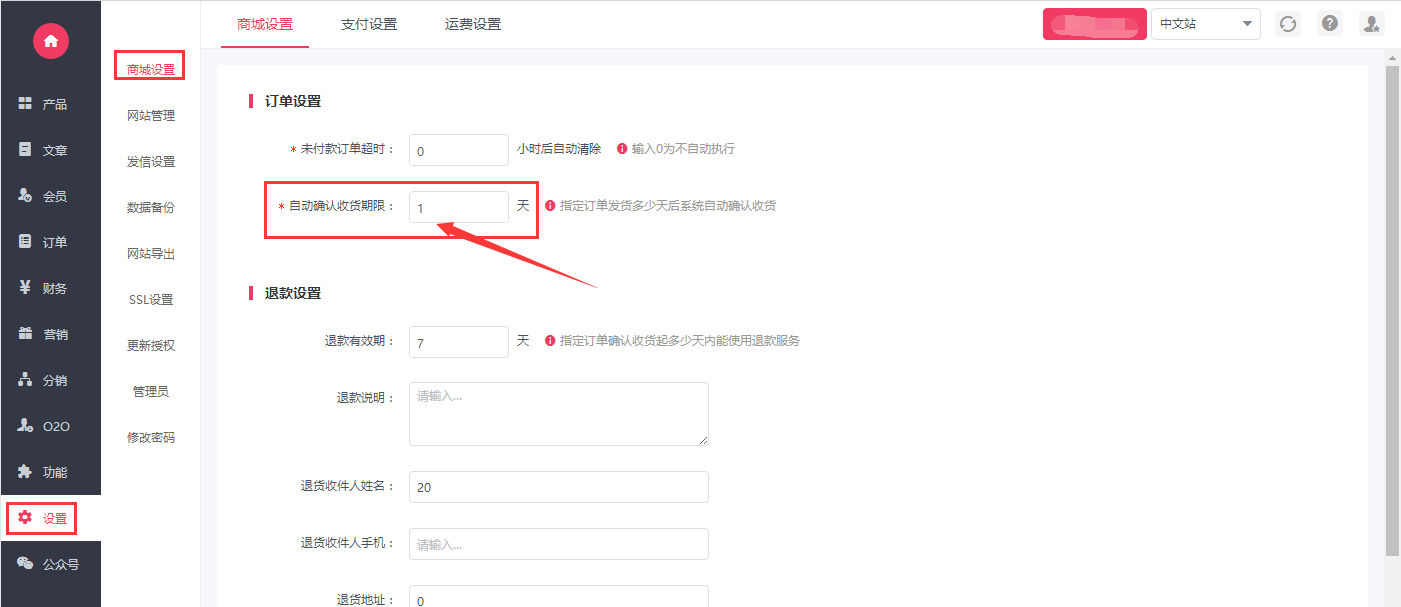Image resolution: width=1401 pixels, height=607 pixels.
Task: Click the 小时后自动清除 text
Action: 559,148
